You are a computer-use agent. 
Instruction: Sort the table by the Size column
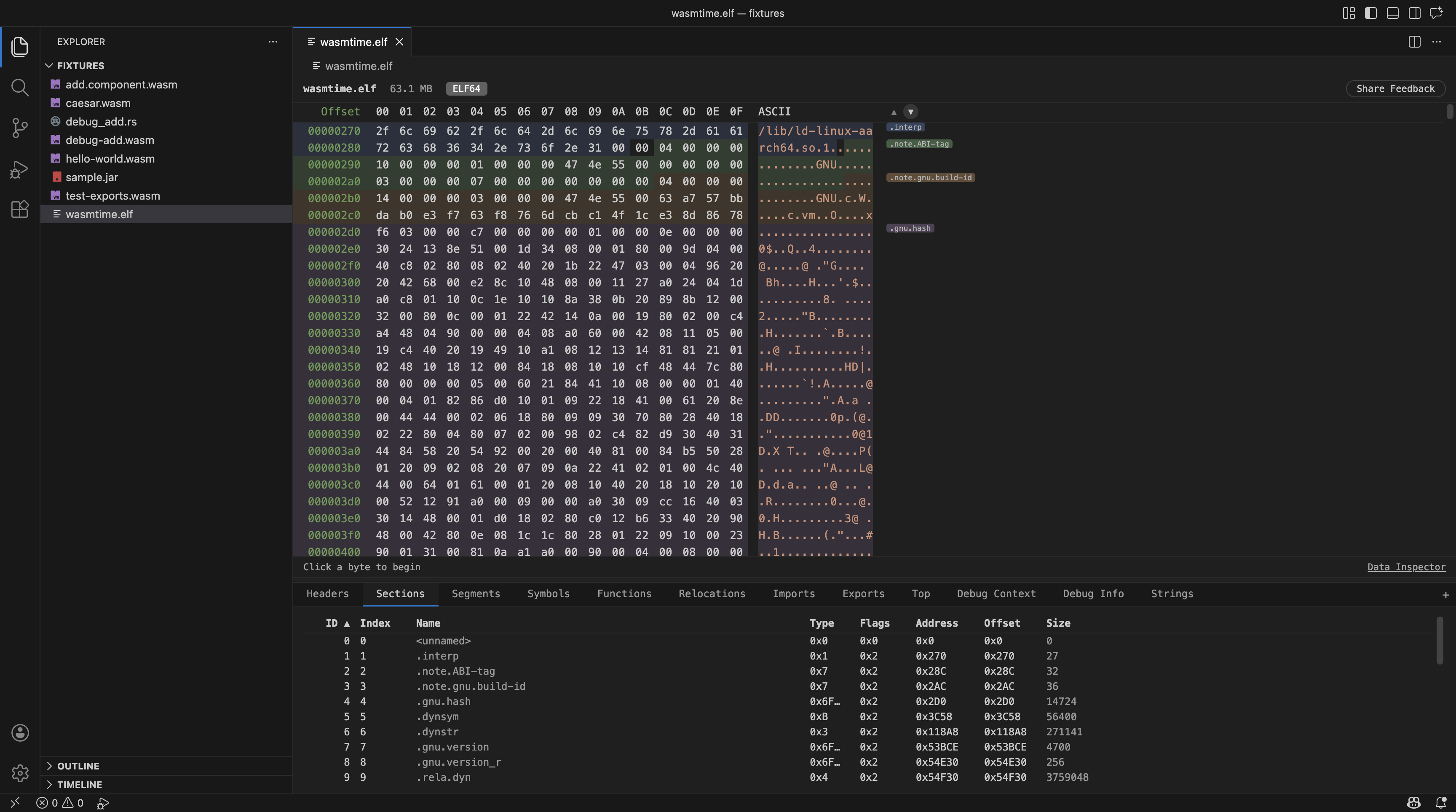[x=1058, y=623]
